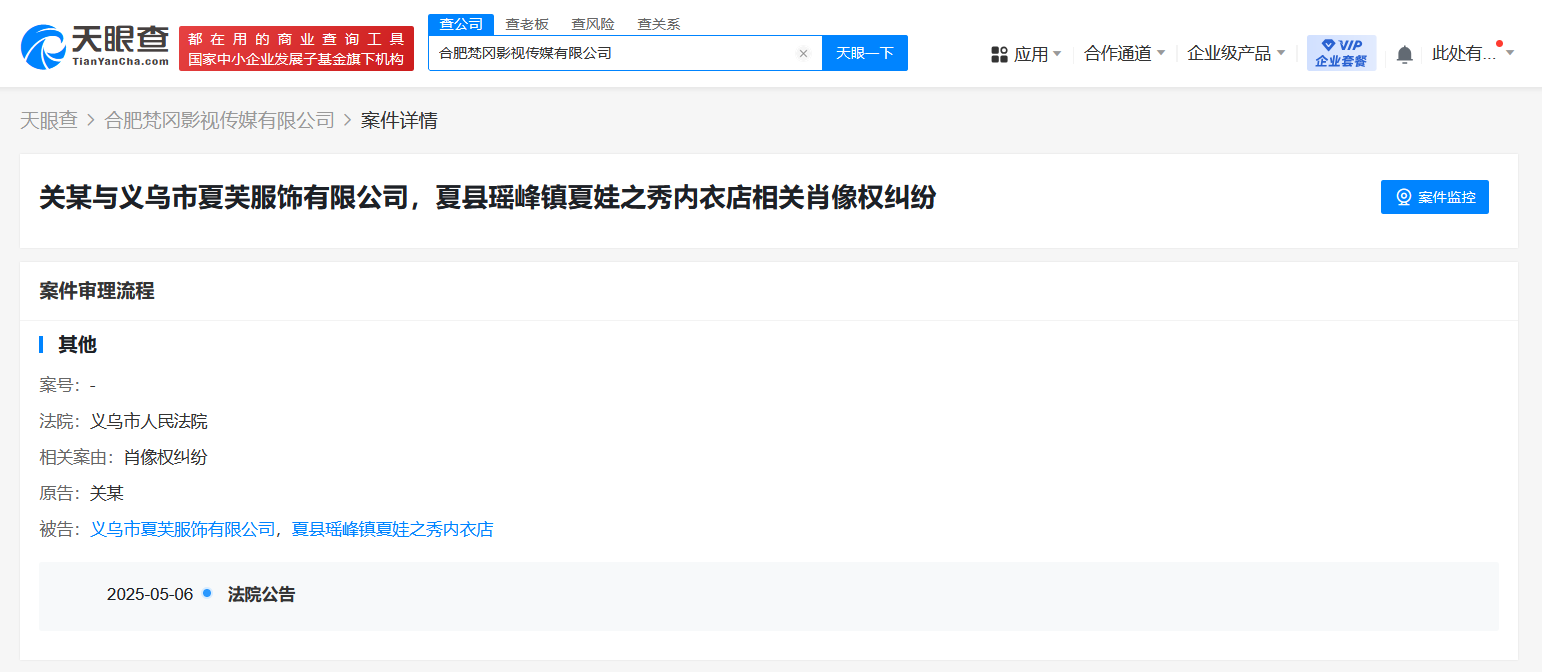Switch to the 查关系 tab
This screenshot has width=1542, height=672.
click(659, 24)
